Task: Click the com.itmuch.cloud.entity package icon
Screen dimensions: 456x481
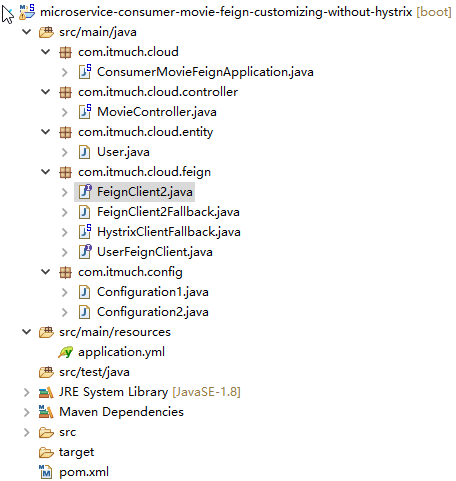Action: click(65, 132)
